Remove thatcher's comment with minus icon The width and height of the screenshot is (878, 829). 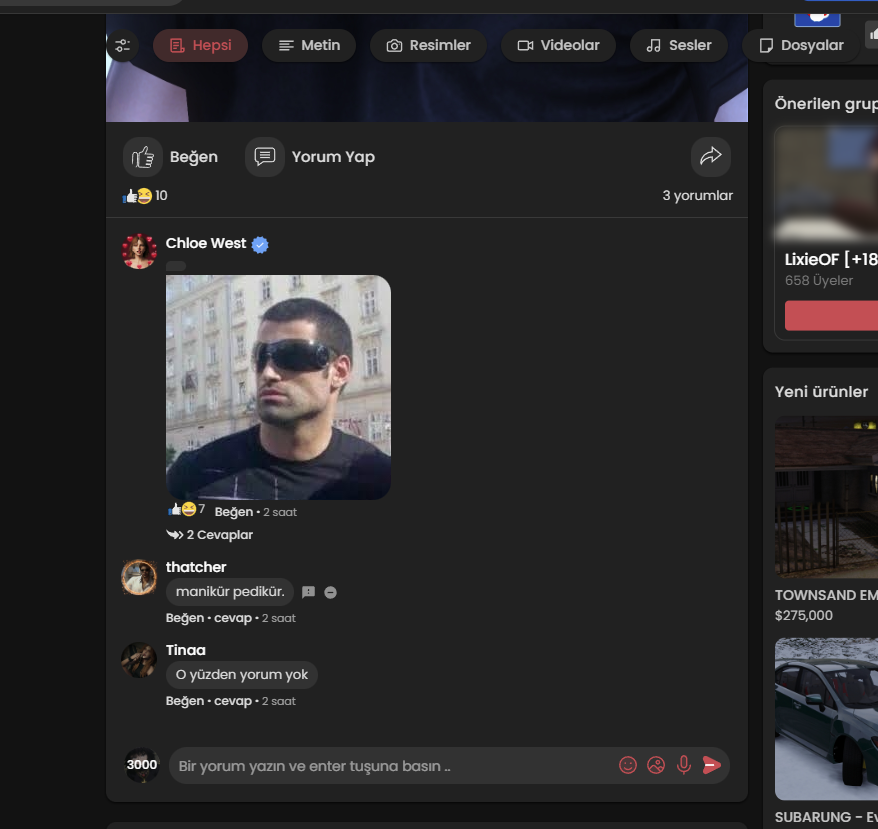330,593
